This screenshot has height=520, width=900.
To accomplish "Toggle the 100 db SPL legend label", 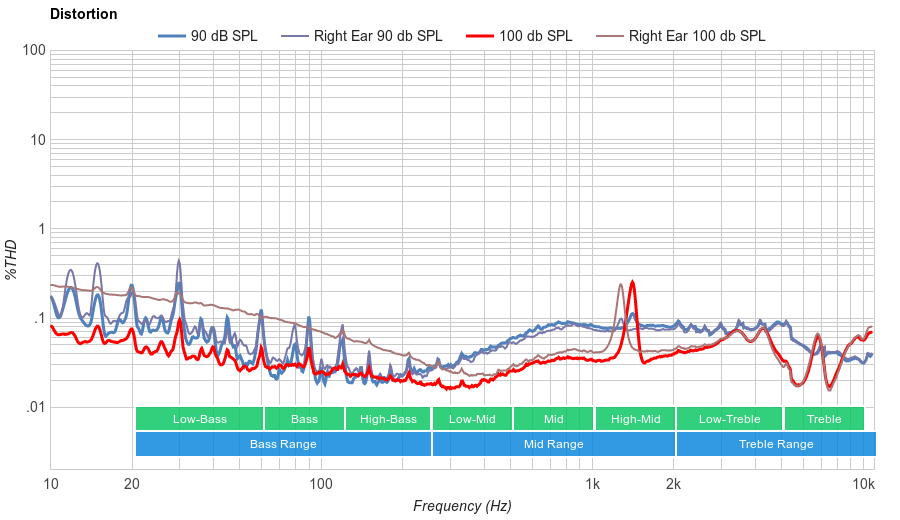I will (x=535, y=36).
